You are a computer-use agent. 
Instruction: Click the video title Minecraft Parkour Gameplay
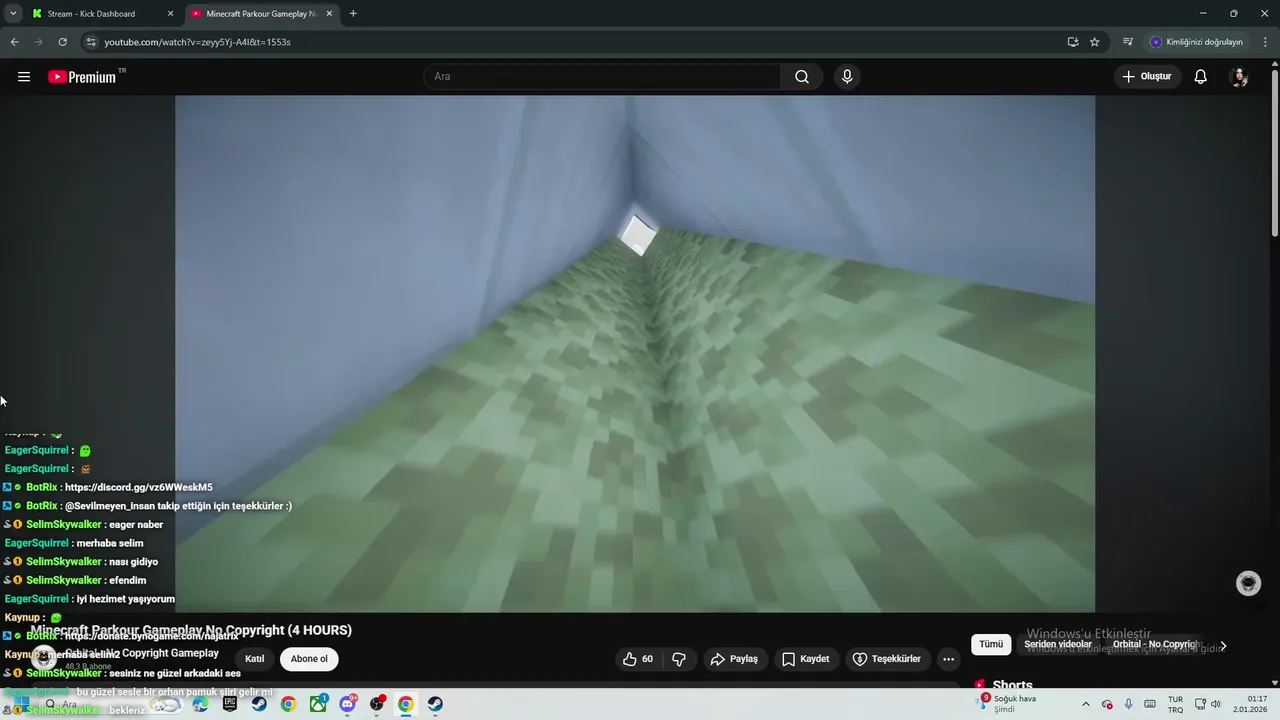191,630
